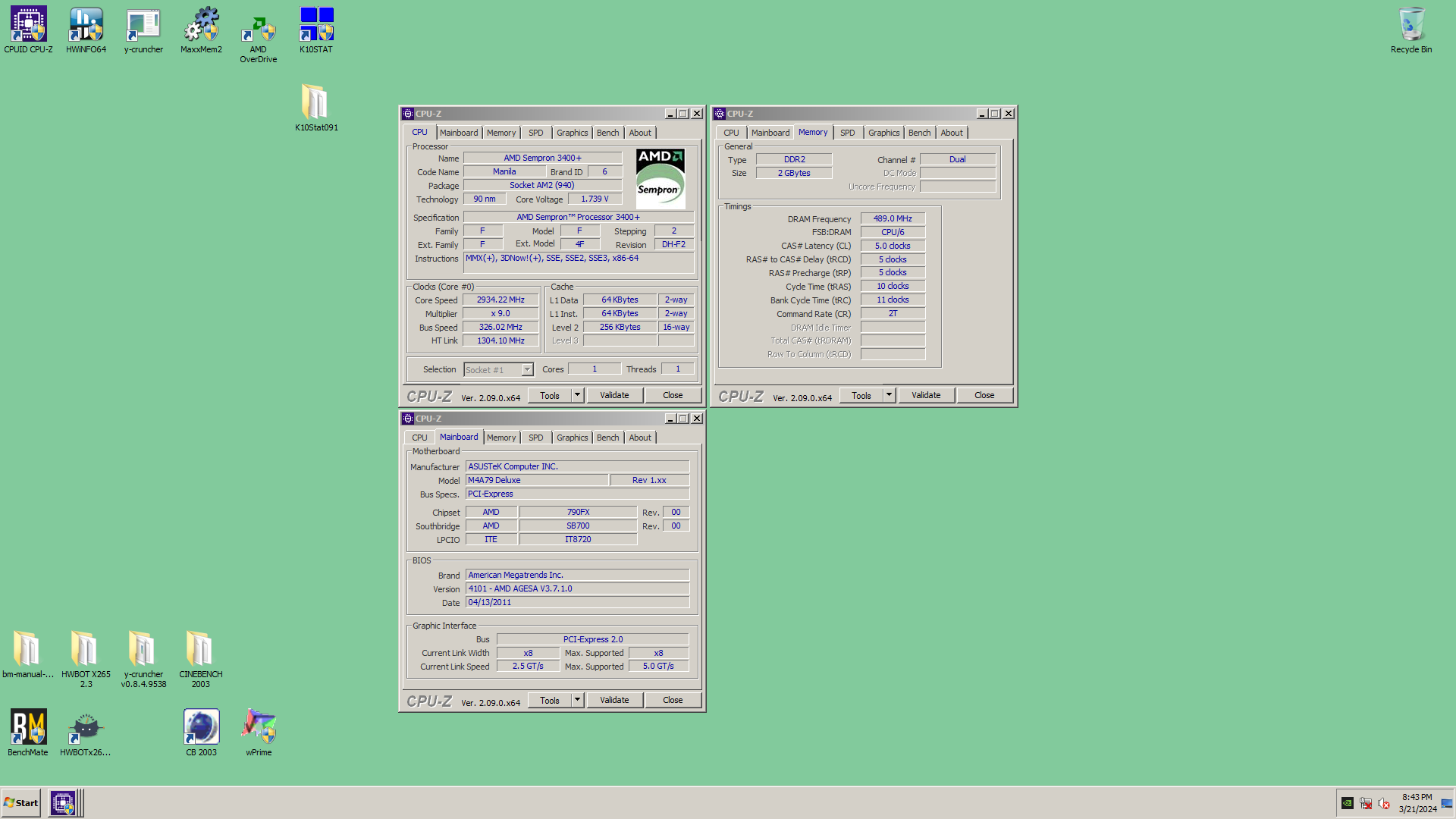Click Validate in the CPU window
Image resolution: width=1456 pixels, height=819 pixels.
click(614, 395)
